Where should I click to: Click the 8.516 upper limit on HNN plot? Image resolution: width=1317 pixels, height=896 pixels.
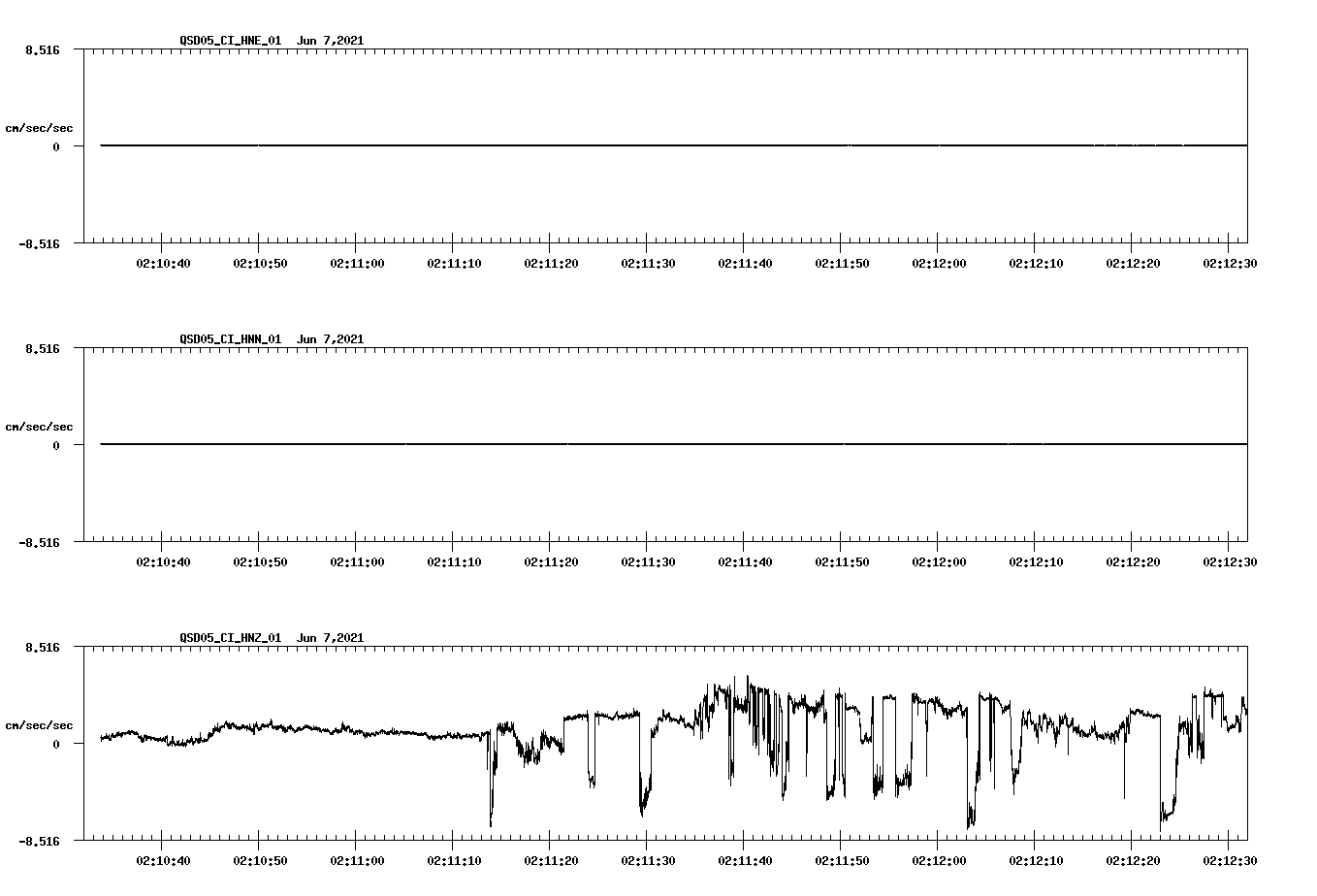(43, 348)
